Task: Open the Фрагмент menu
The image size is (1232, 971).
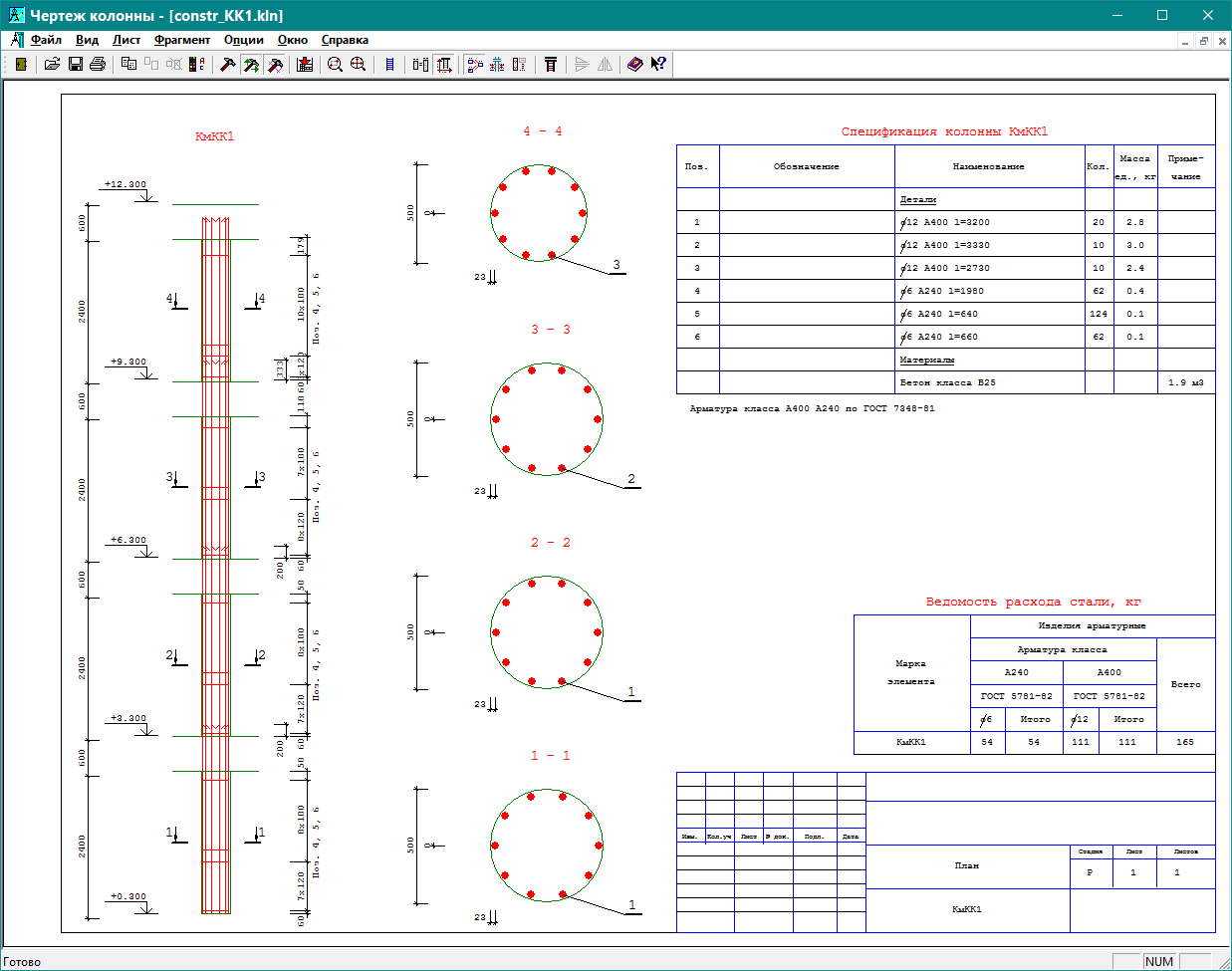Action: (x=182, y=40)
